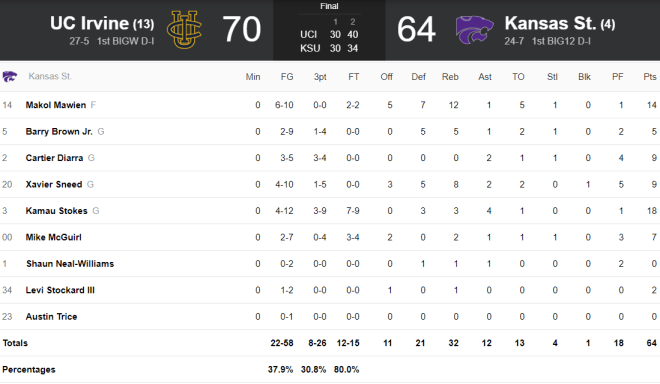This screenshot has width=660, height=384.
Task: Sort by the Pts column header
Action: [x=649, y=77]
